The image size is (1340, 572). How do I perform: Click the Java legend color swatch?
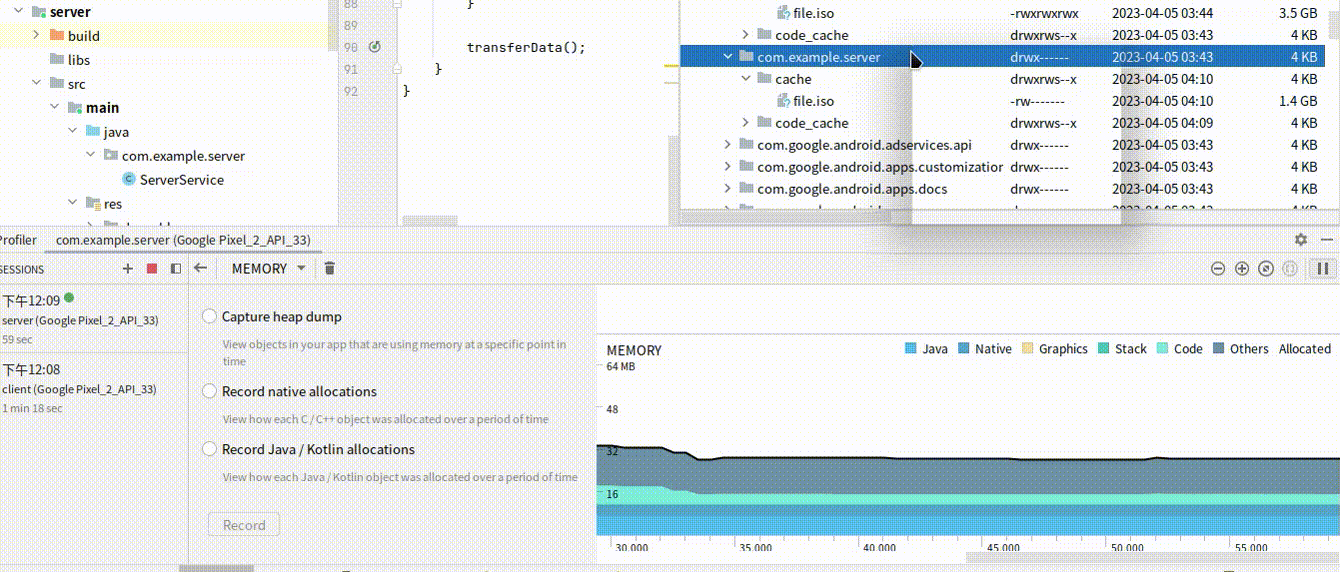coord(910,349)
